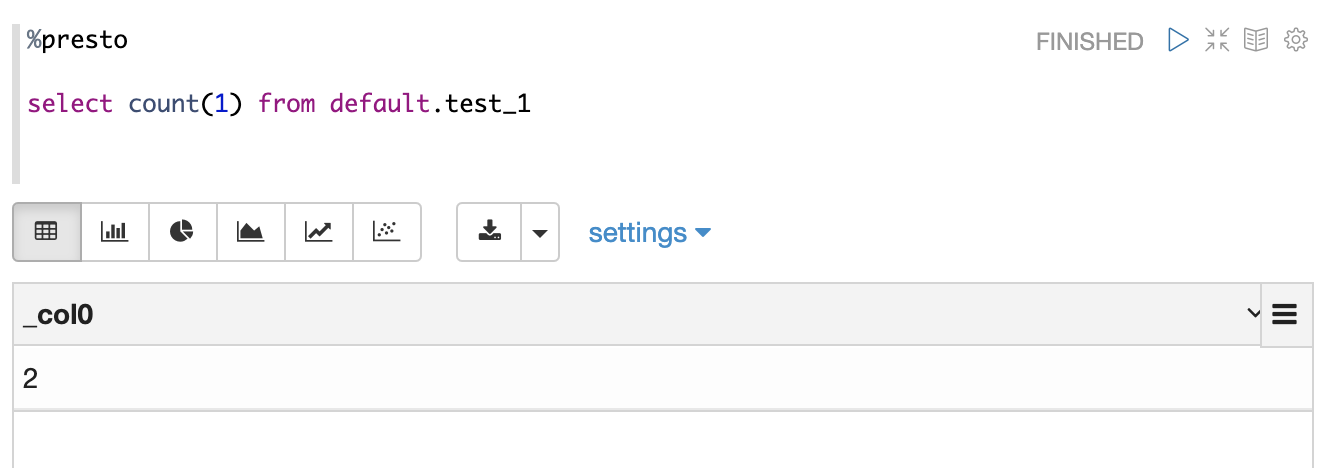The height and width of the screenshot is (468, 1338).
Task: Expand the visualization settings link
Action: point(649,233)
